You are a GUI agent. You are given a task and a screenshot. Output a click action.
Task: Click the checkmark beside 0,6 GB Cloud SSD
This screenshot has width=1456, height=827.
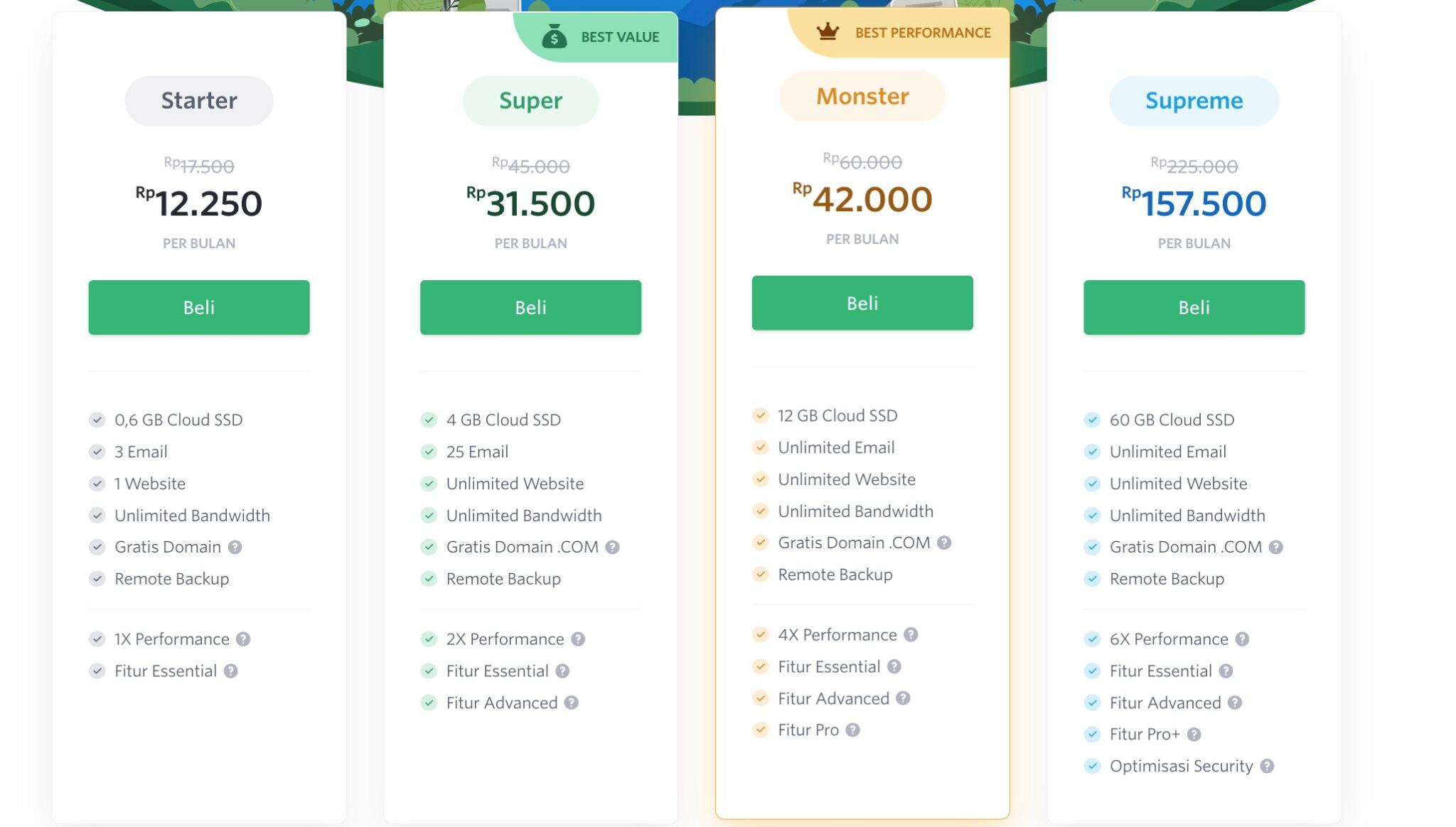tap(96, 420)
